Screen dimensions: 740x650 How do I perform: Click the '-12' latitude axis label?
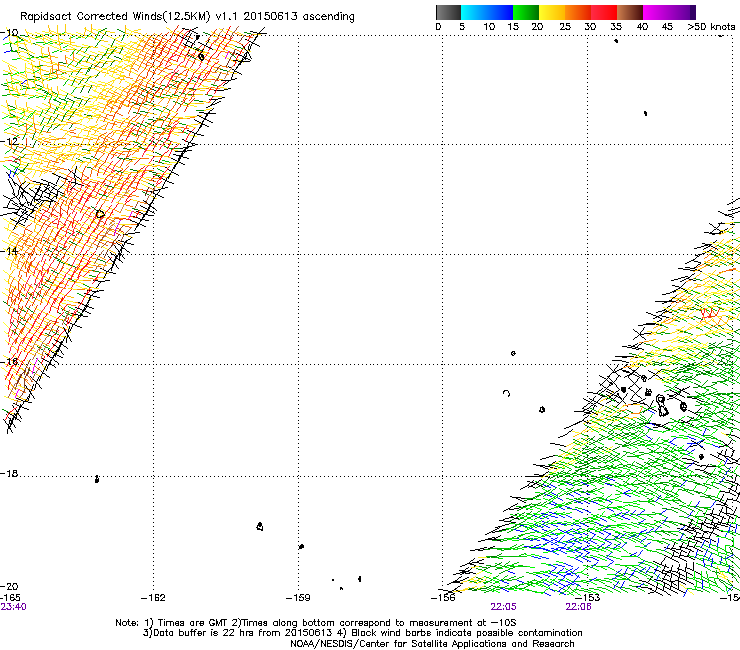[9, 141]
